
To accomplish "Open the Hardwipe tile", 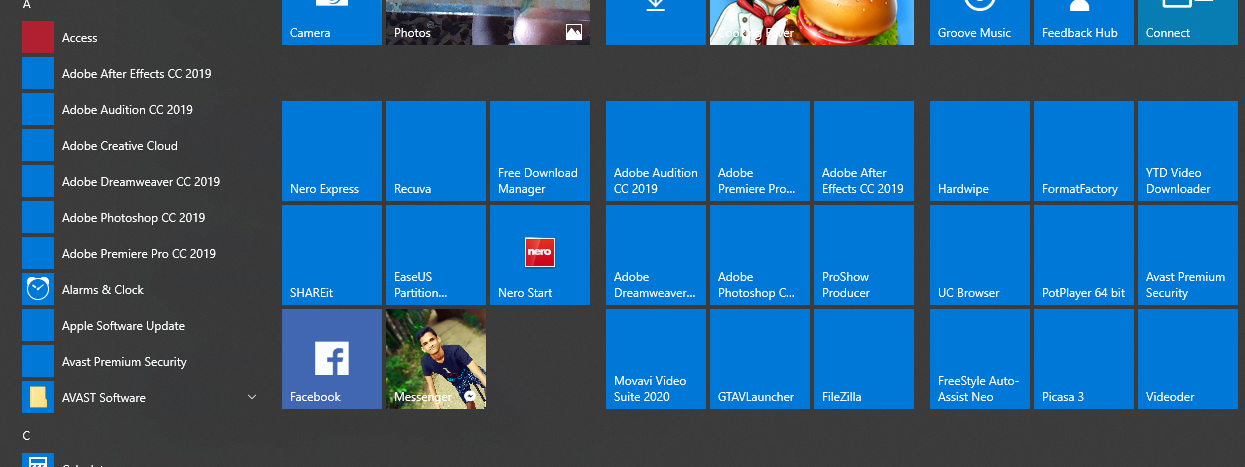I will point(980,151).
